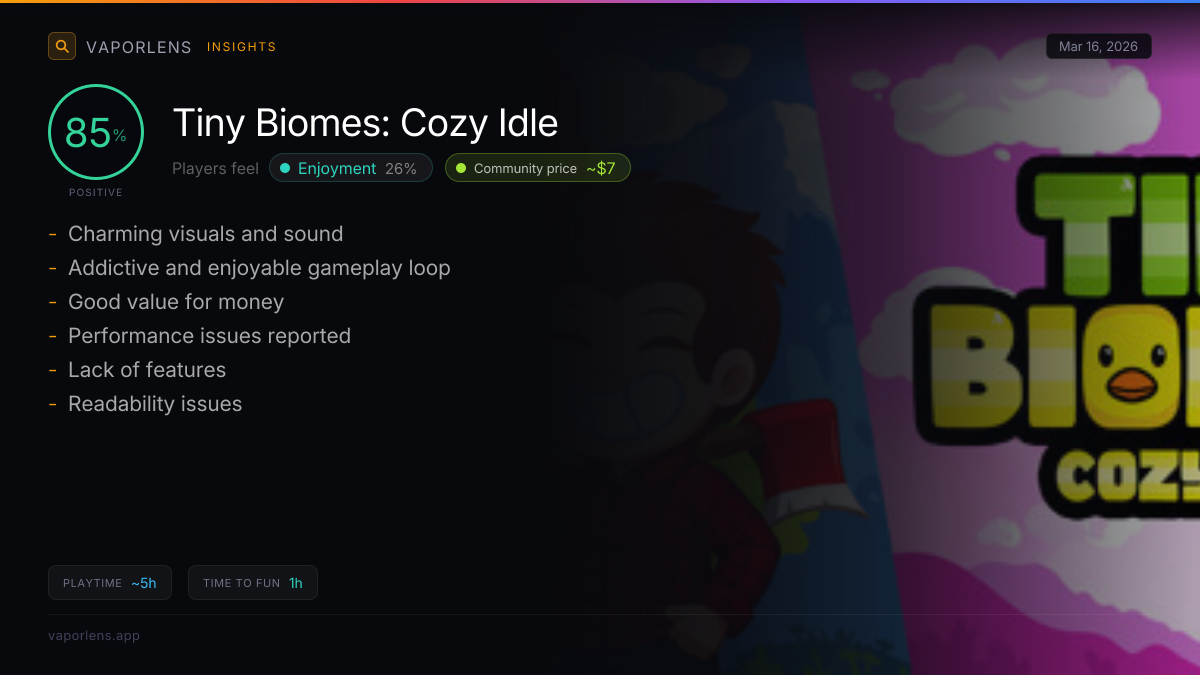Select Charming visuals and sound insight
This screenshot has height=675, width=1200.
tap(205, 234)
